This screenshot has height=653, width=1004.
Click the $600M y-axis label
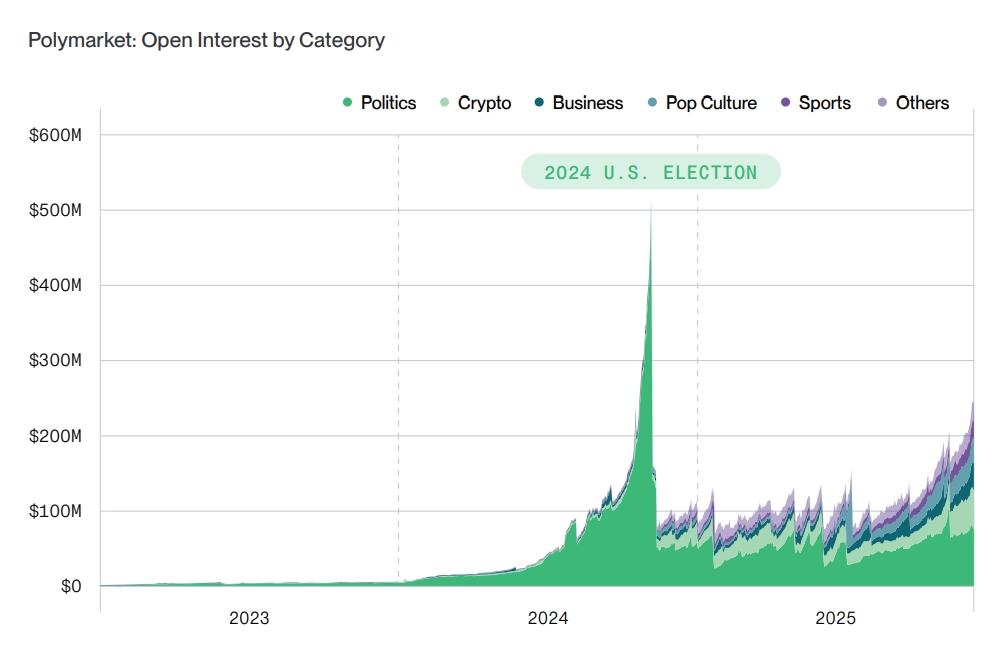tap(58, 135)
